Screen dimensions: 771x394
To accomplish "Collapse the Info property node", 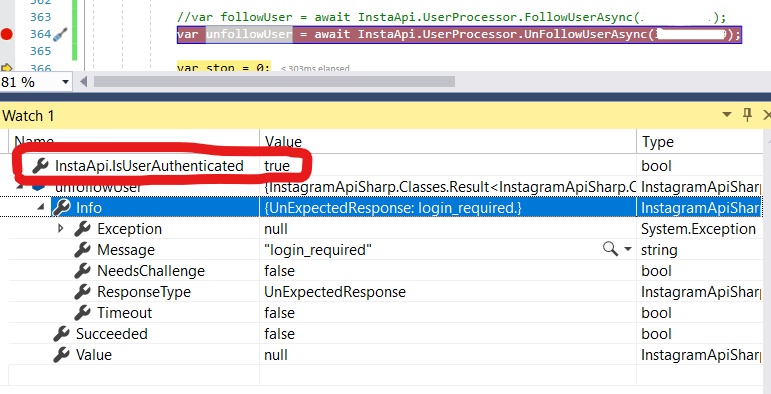I will click(x=41, y=208).
